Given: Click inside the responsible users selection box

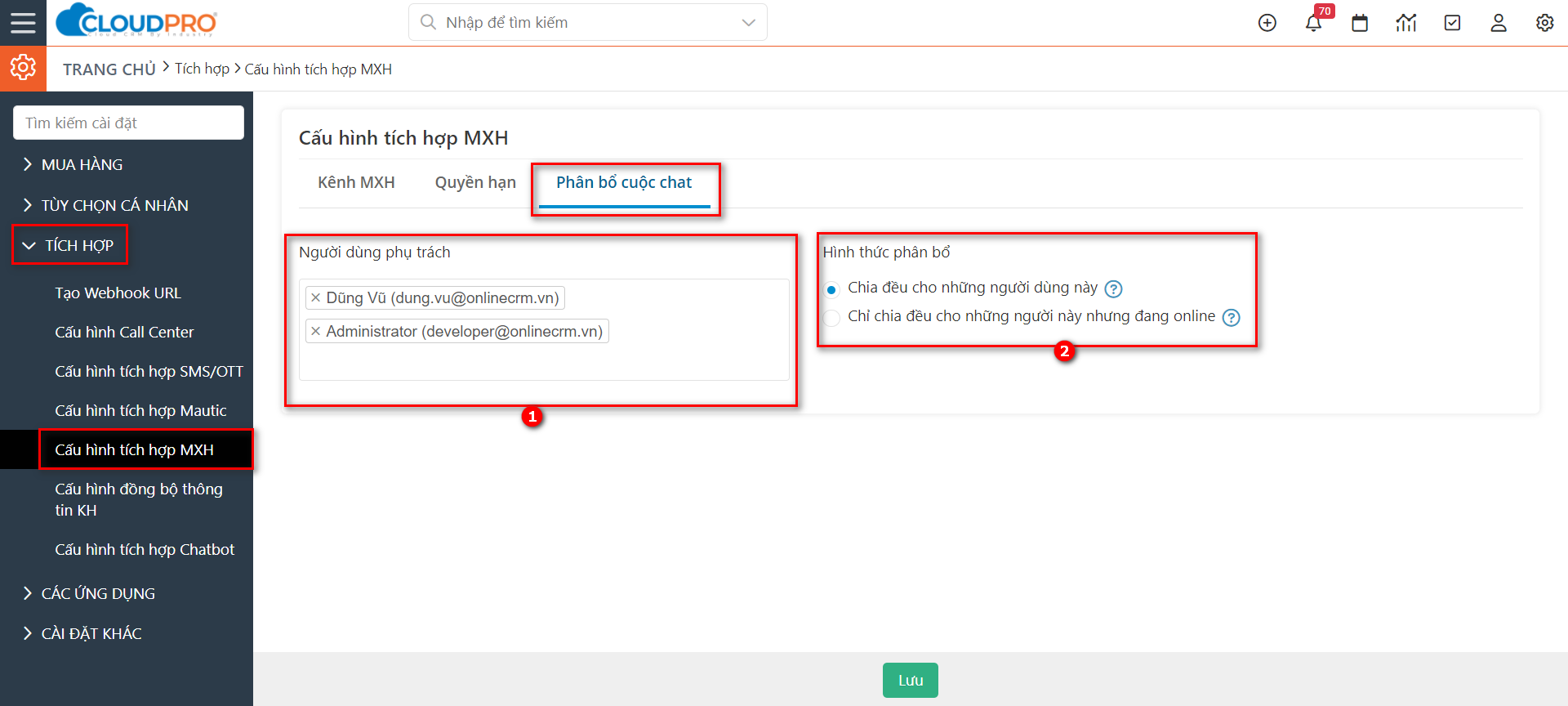Looking at the screenshot, I should pos(544,330).
